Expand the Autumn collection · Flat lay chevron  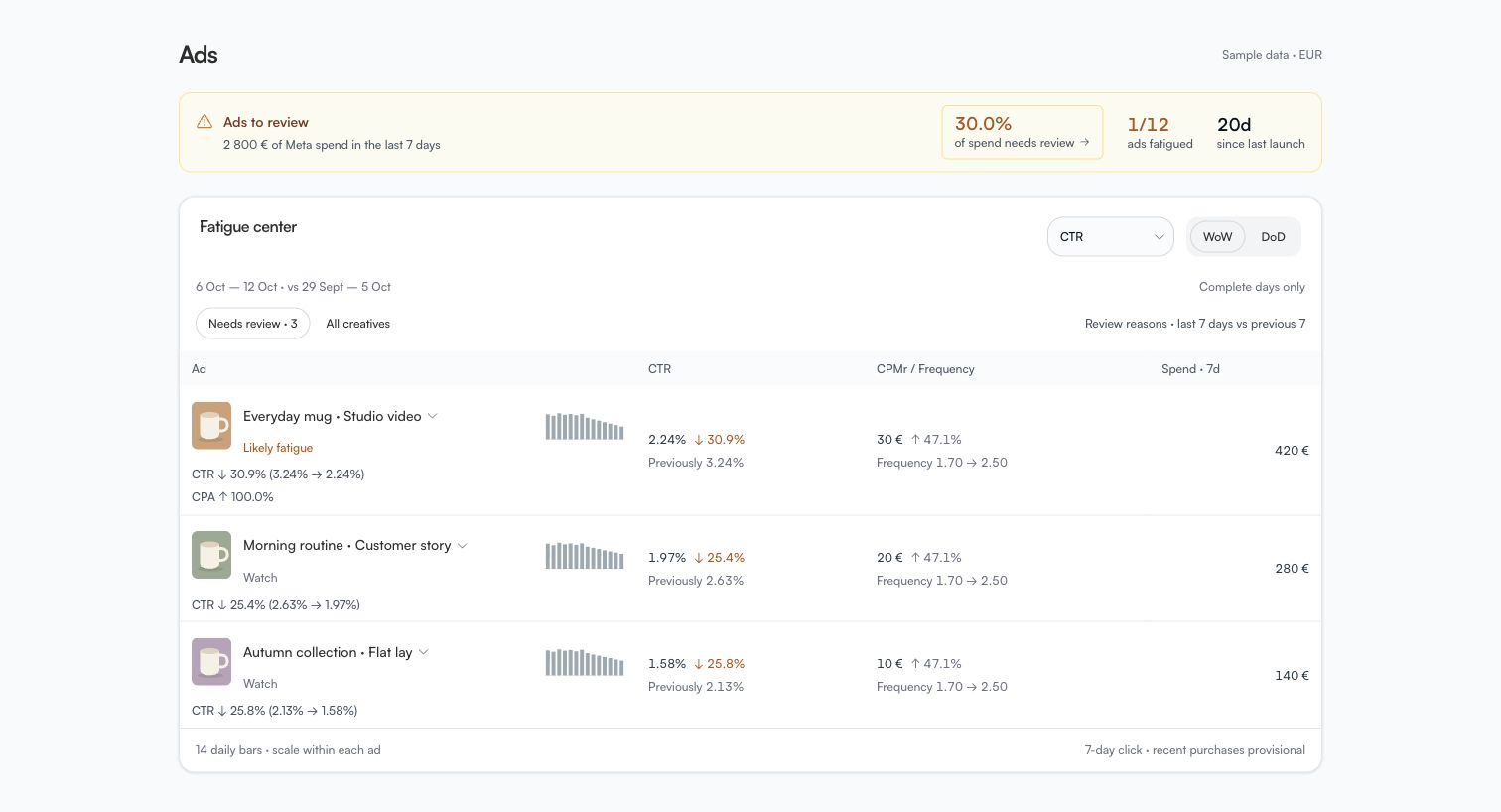(x=423, y=652)
